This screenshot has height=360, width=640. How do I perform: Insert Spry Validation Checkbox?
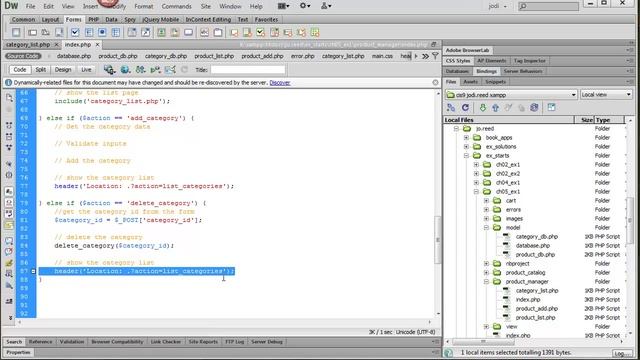tap(260, 32)
